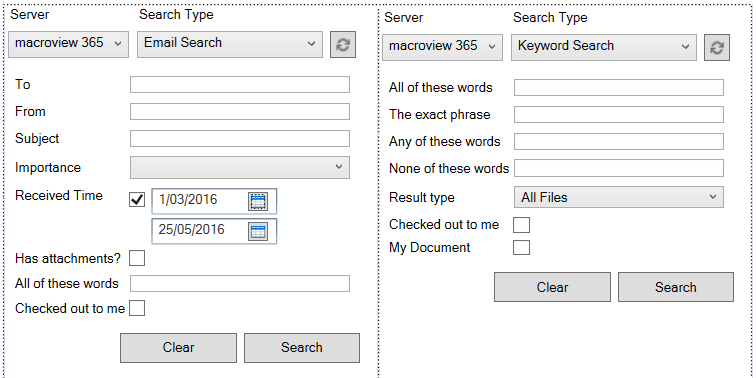Image resolution: width=756 pixels, height=378 pixels.
Task: Focus Any of these words field
Action: pos(619,142)
